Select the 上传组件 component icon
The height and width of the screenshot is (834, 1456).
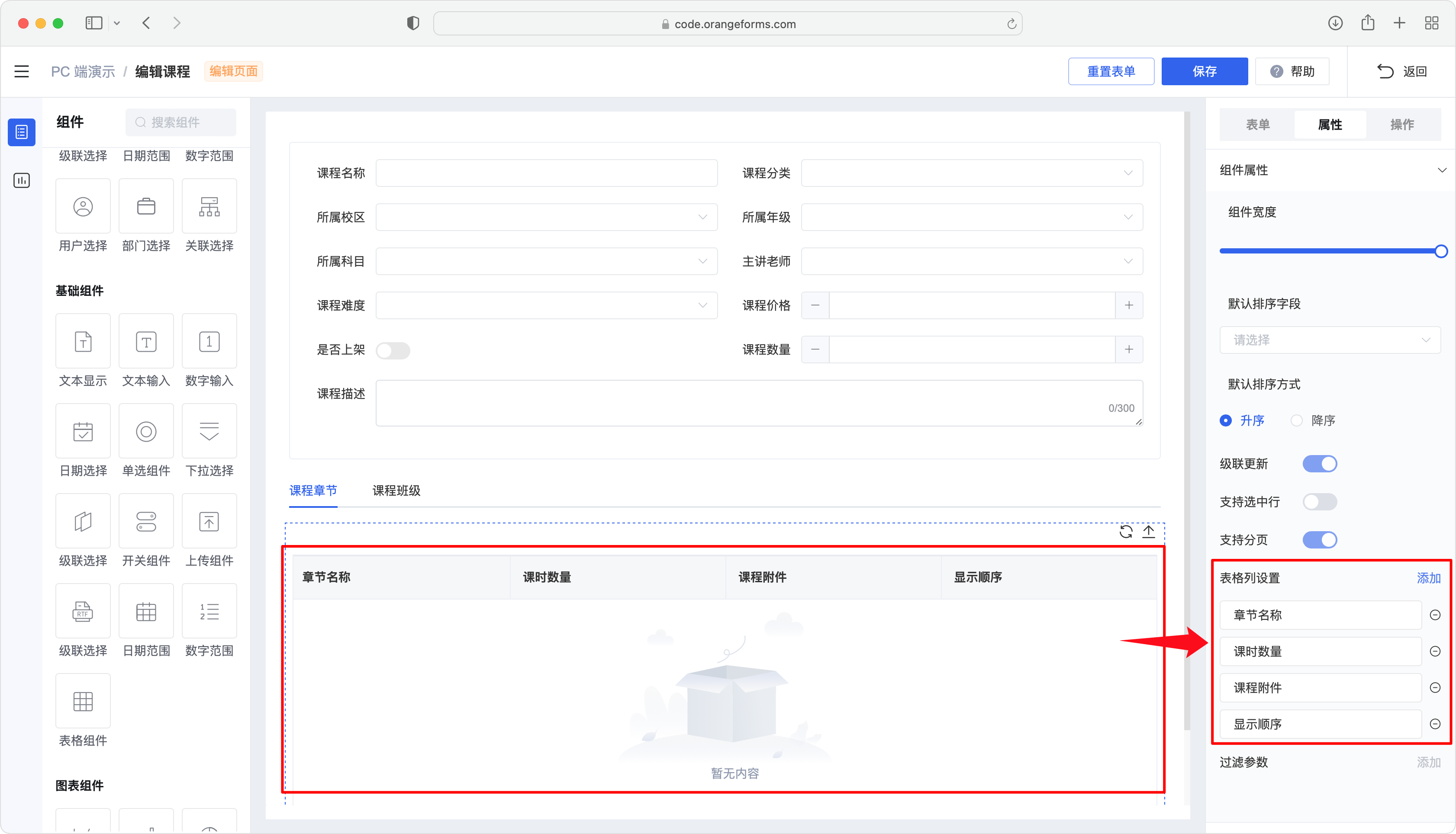pos(209,521)
